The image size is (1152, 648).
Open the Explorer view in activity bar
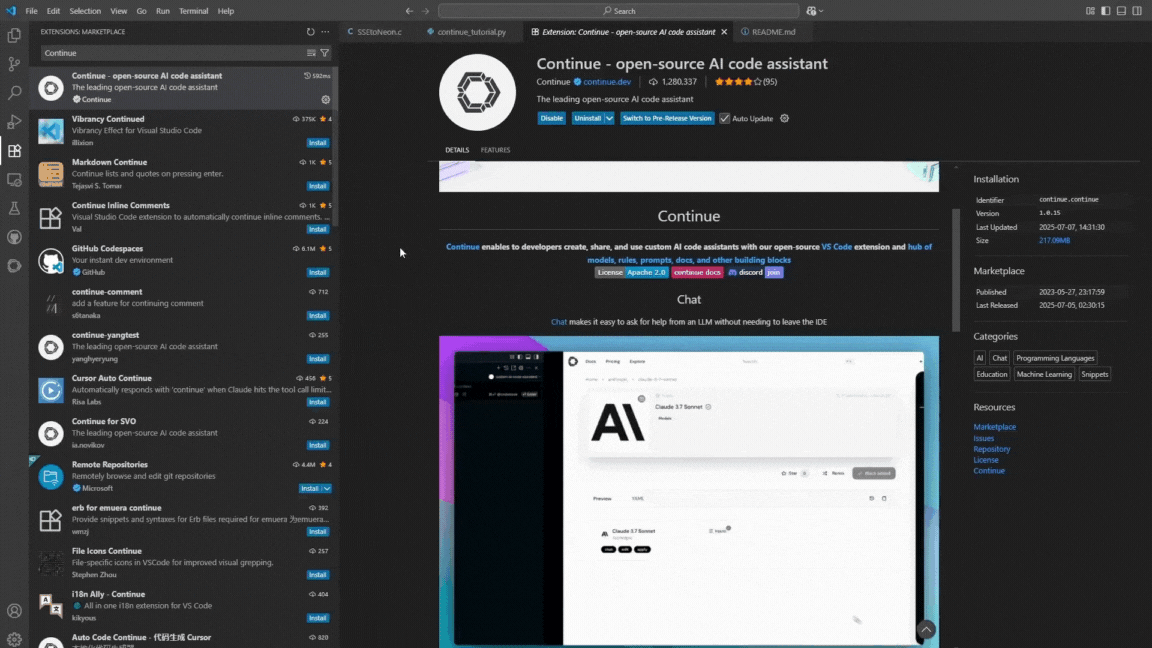click(14, 35)
